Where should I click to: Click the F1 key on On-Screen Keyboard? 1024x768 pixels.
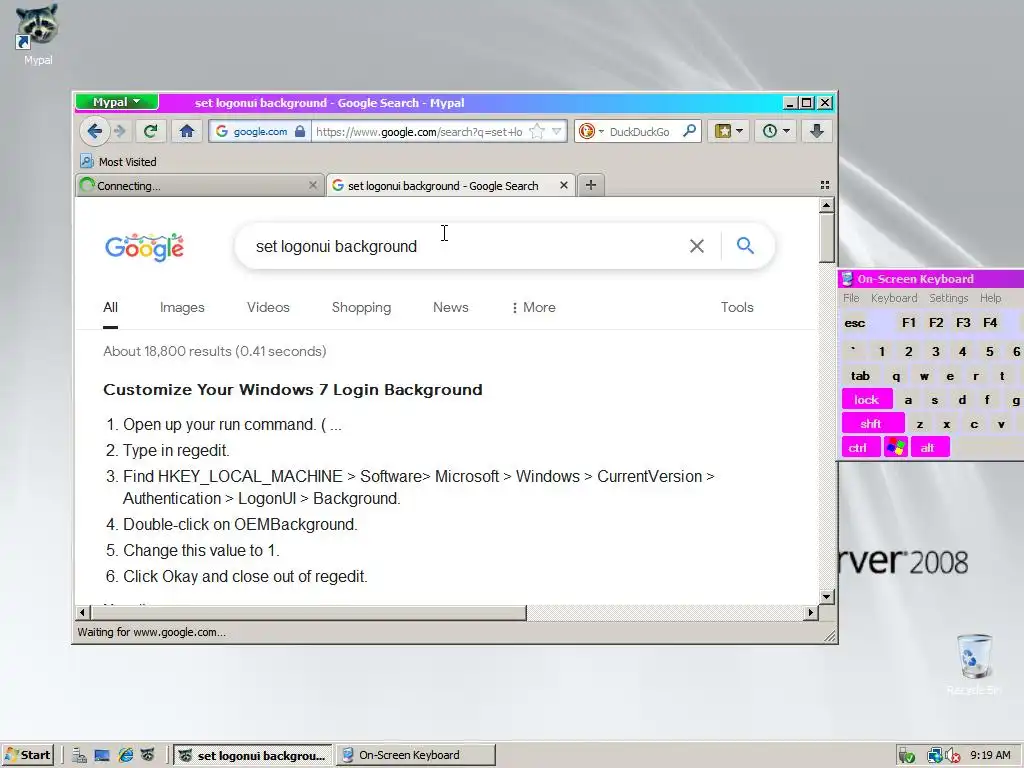(x=908, y=323)
